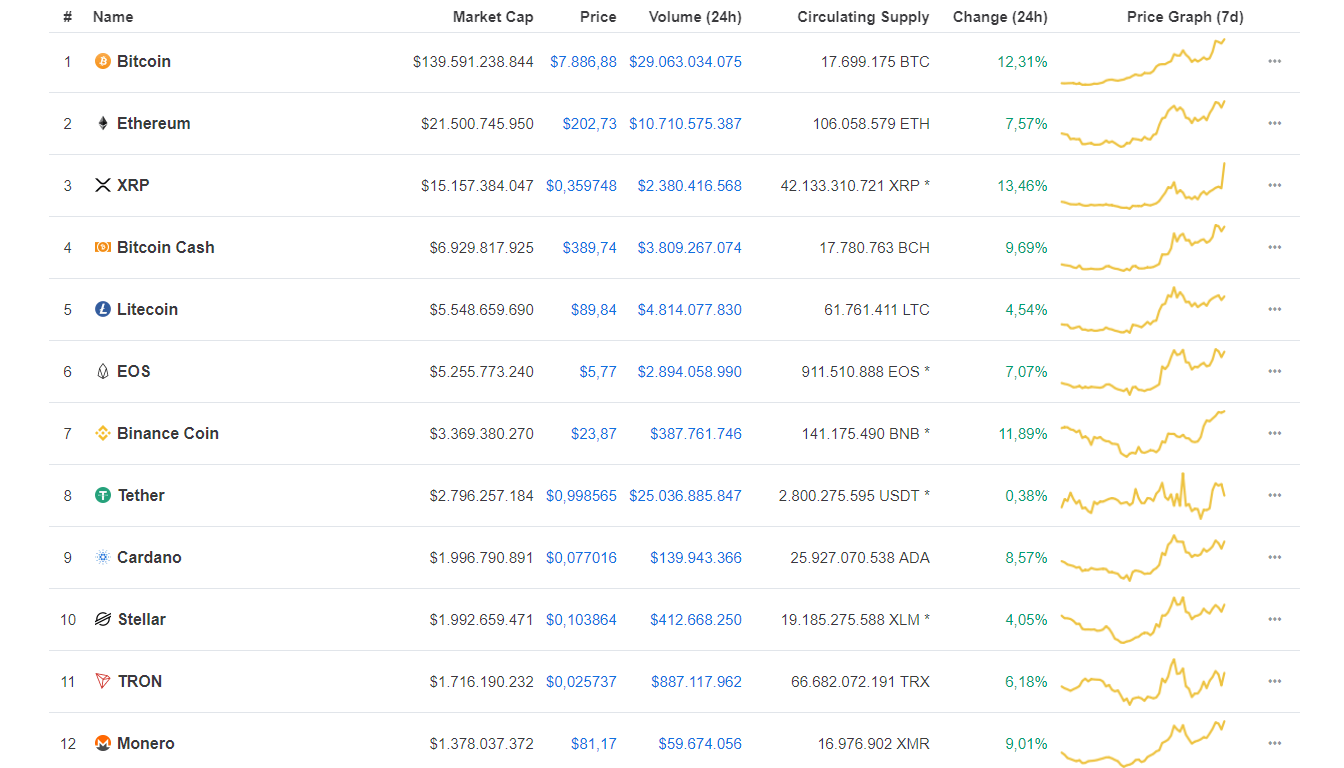
Task: Click the Binance Coin logo icon
Action: click(x=102, y=434)
